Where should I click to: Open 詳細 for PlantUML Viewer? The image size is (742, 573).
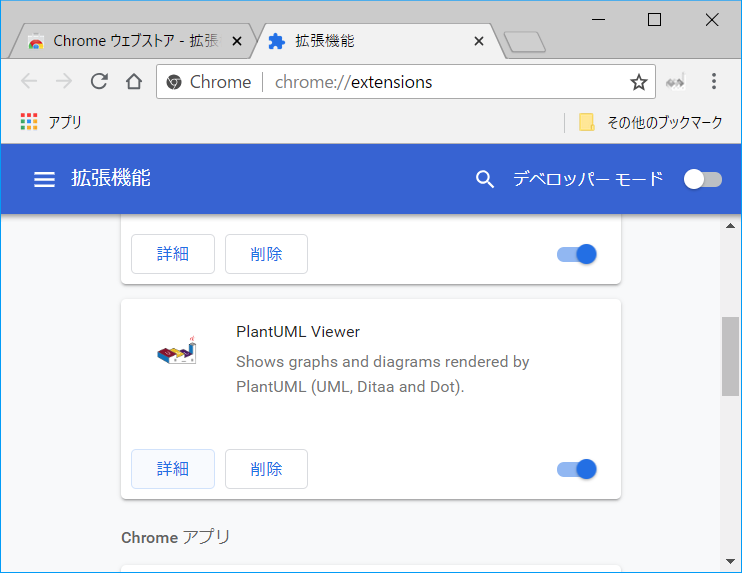[173, 469]
